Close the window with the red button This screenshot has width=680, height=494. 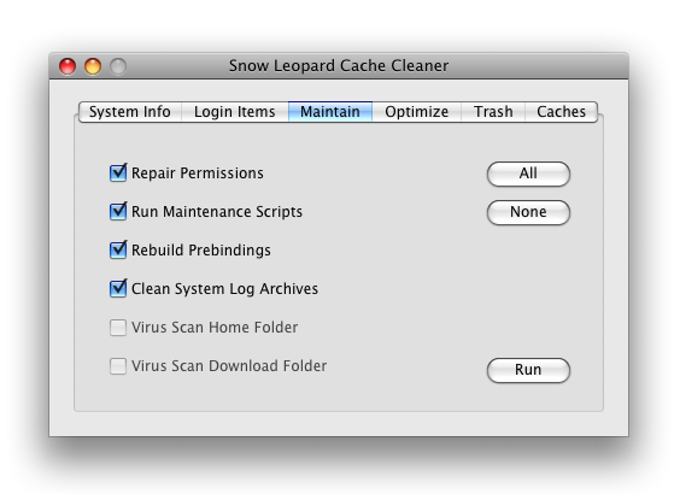[68, 66]
